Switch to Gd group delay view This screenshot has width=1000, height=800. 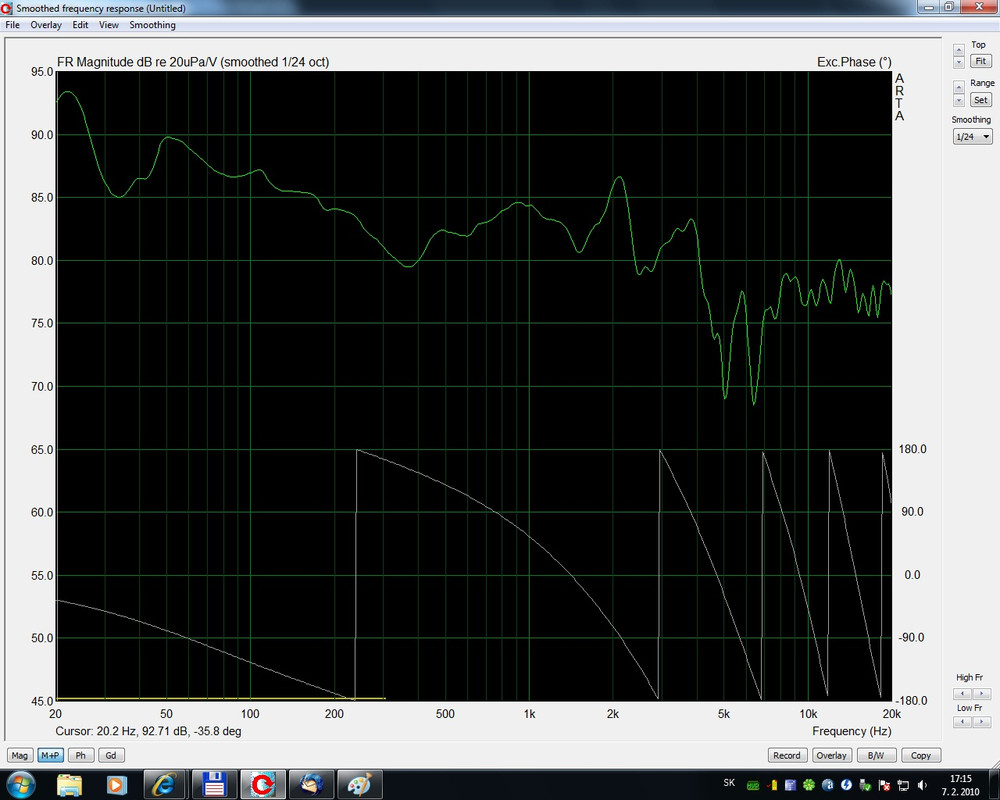coord(111,755)
